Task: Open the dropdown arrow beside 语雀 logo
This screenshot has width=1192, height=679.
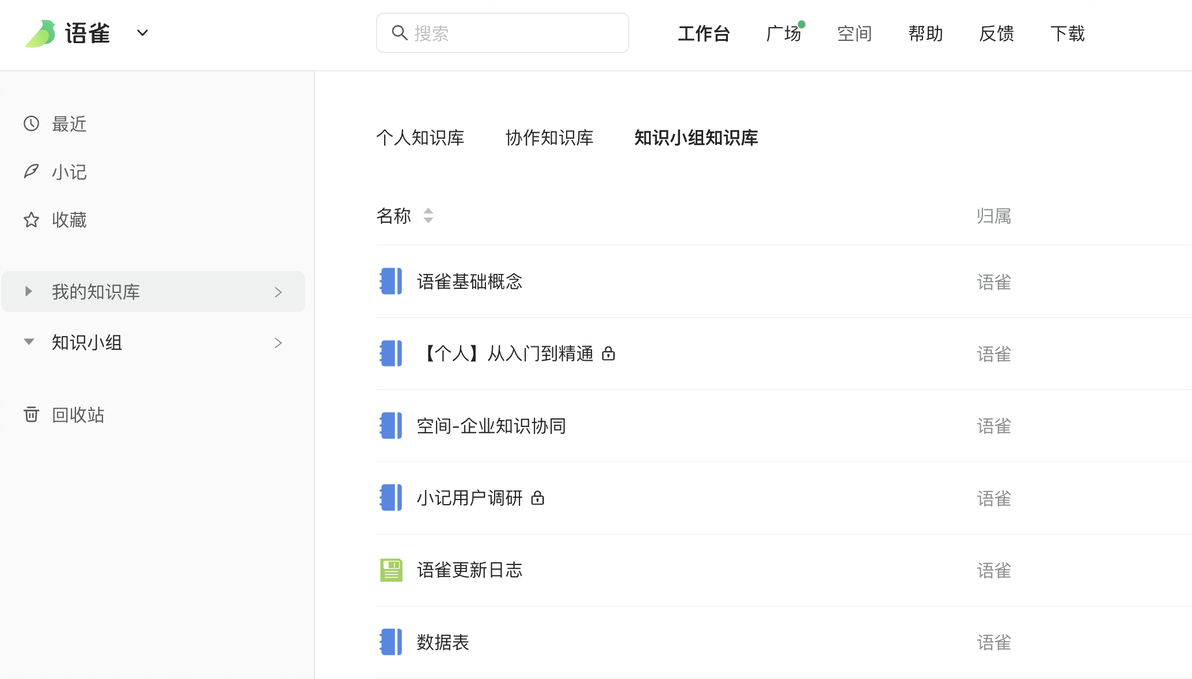Action: (x=142, y=33)
